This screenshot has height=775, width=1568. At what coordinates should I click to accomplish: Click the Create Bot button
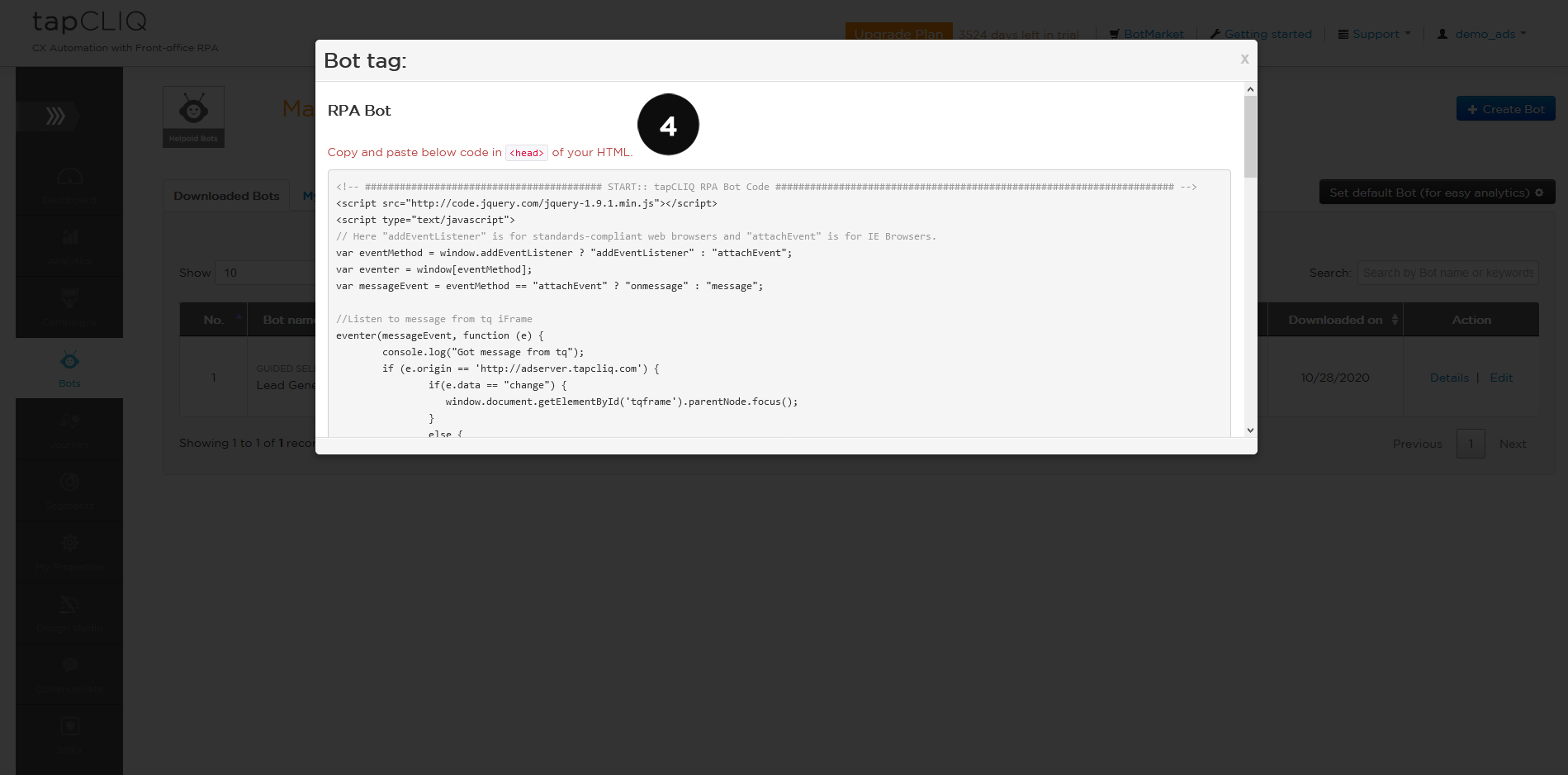[x=1506, y=109]
